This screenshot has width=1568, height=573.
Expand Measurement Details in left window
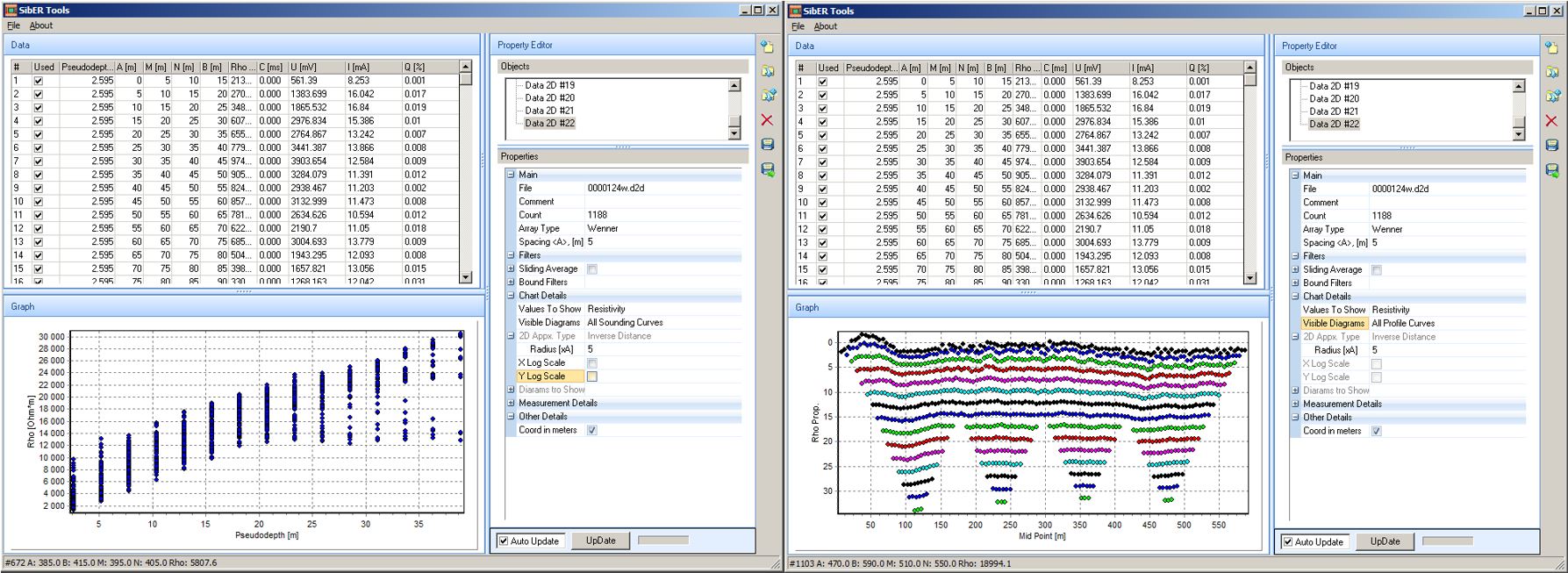[x=511, y=403]
